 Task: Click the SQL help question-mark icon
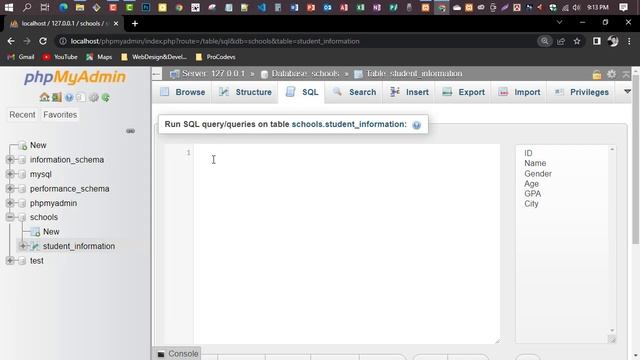tap(416, 125)
